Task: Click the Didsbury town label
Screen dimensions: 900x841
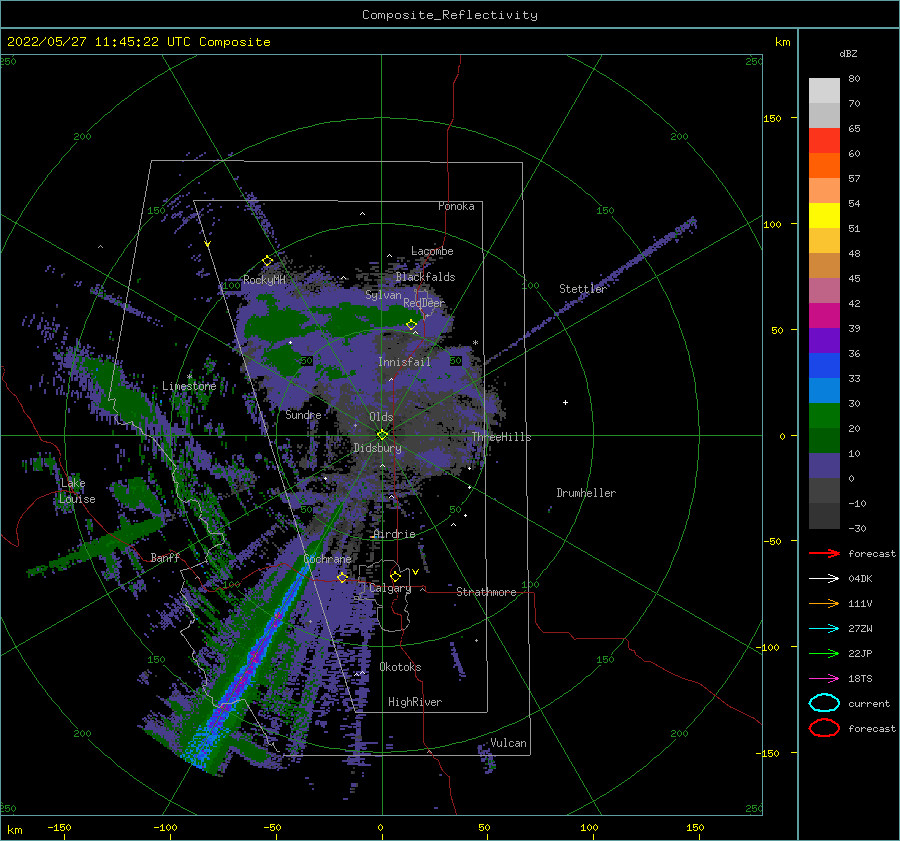Action: coord(377,448)
